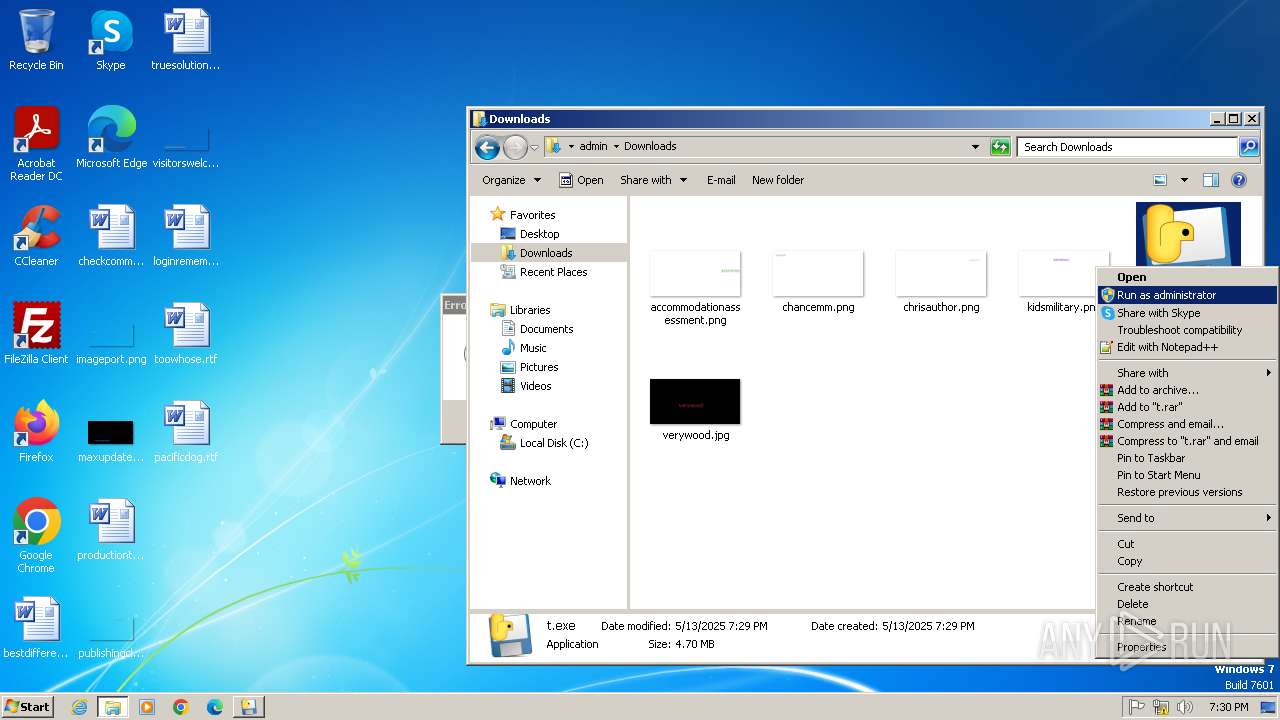Select productiont Word document on desktop

pyautogui.click(x=111, y=530)
